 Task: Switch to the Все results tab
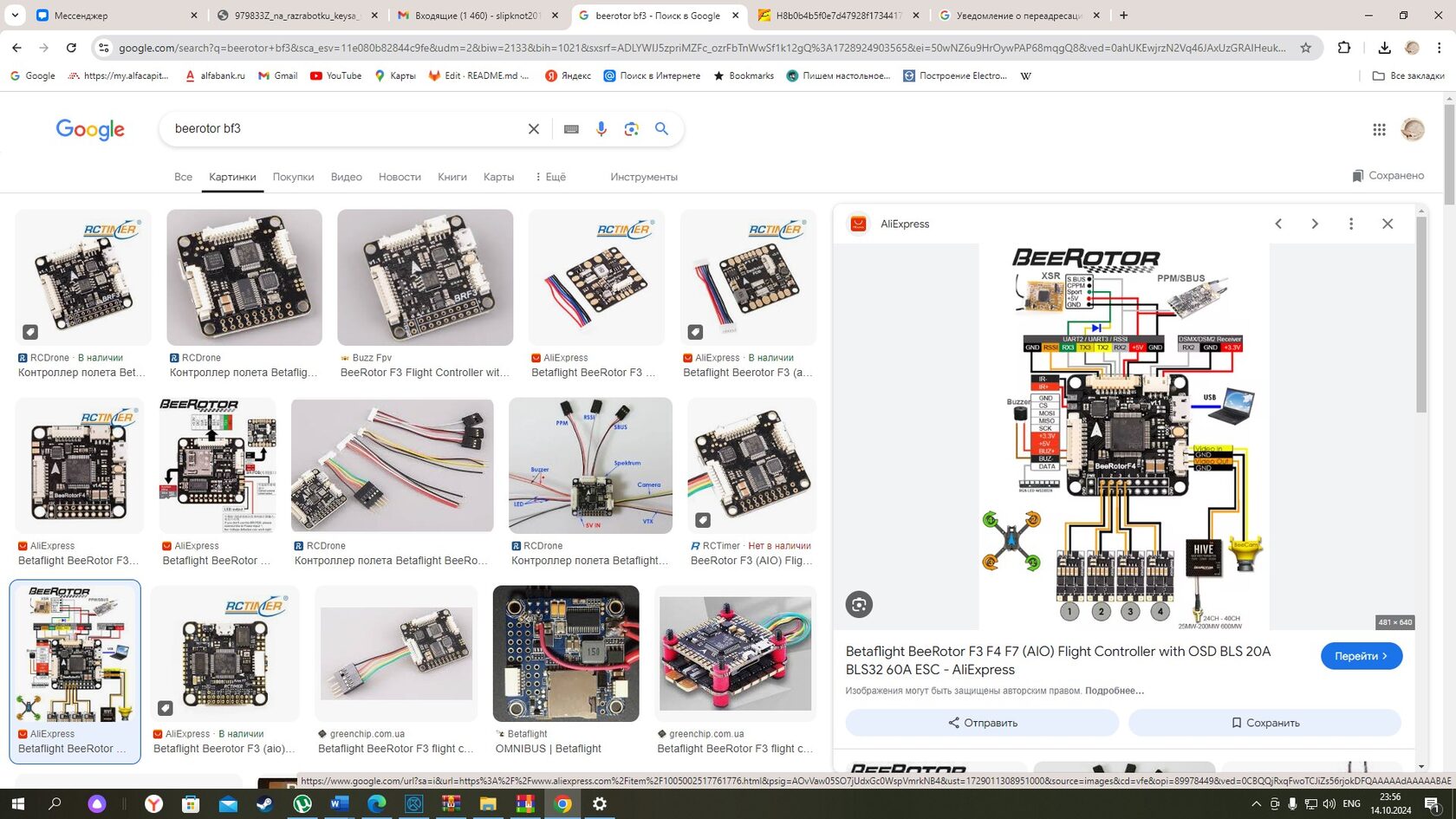pyautogui.click(x=183, y=177)
